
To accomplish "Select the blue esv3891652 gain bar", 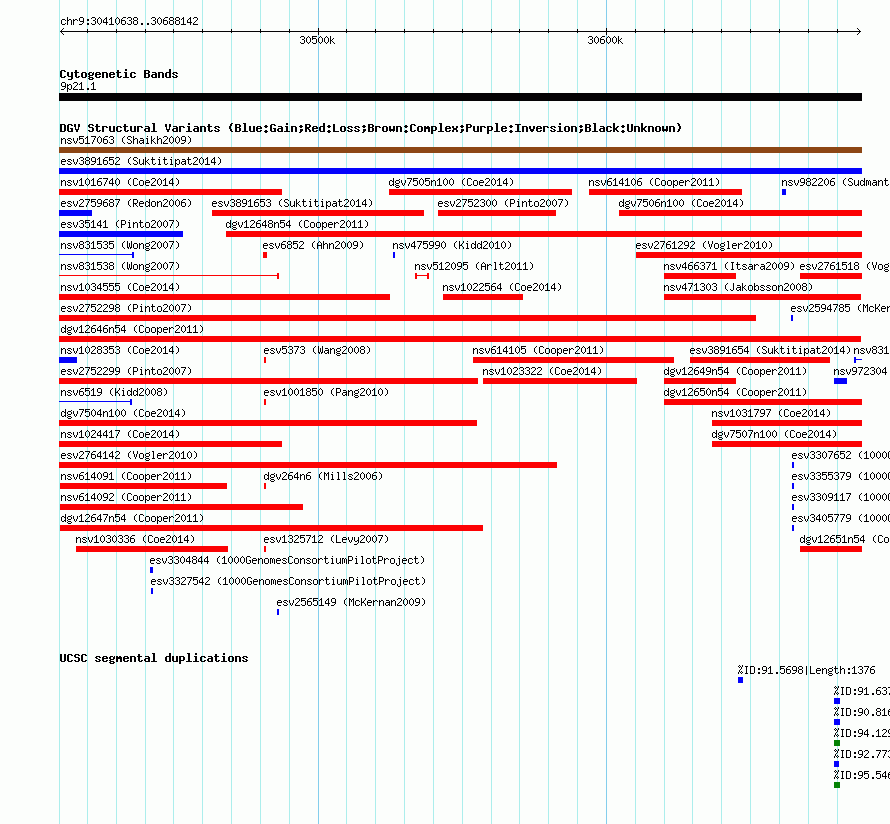I will coord(460,171).
